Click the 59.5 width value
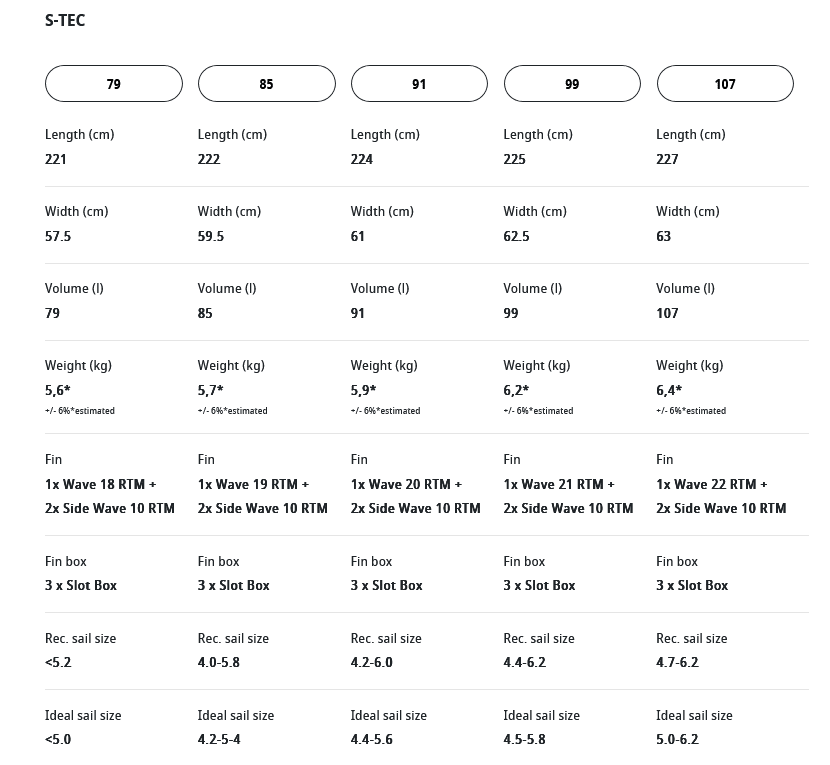This screenshot has height=765, width=830. pos(211,236)
